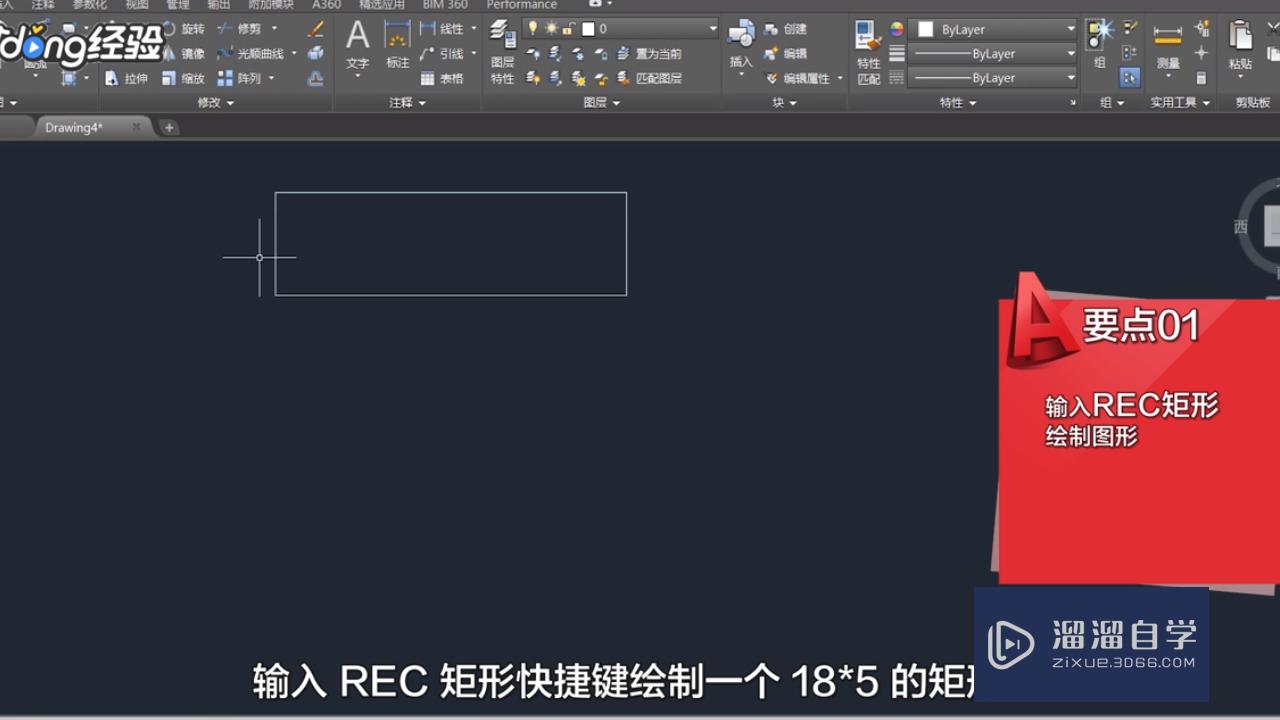1280x720 pixels.
Task: Open the Scale (缩放) tool
Action: (x=192, y=78)
